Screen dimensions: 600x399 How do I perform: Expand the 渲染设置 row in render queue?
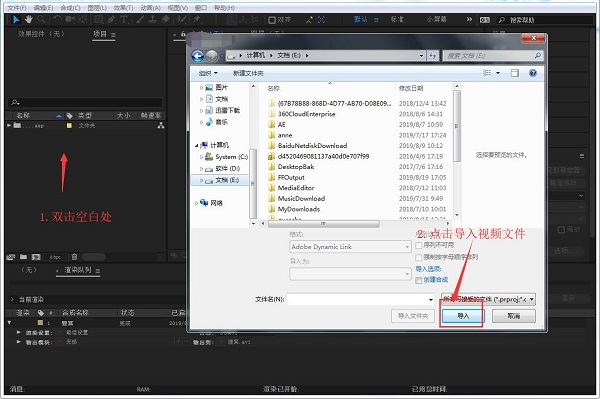(x=18, y=332)
